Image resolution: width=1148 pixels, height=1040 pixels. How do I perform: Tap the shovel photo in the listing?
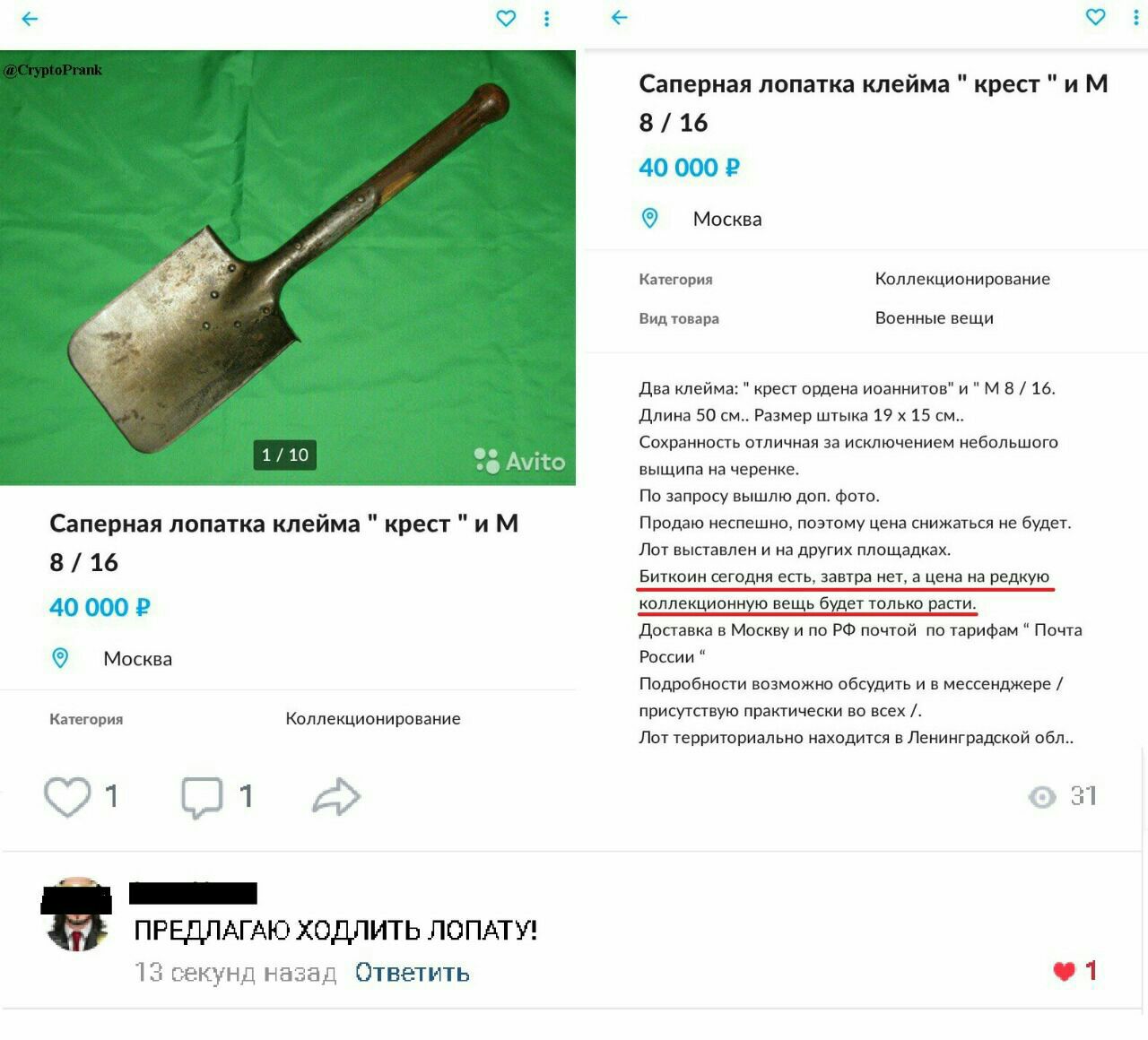(288, 267)
